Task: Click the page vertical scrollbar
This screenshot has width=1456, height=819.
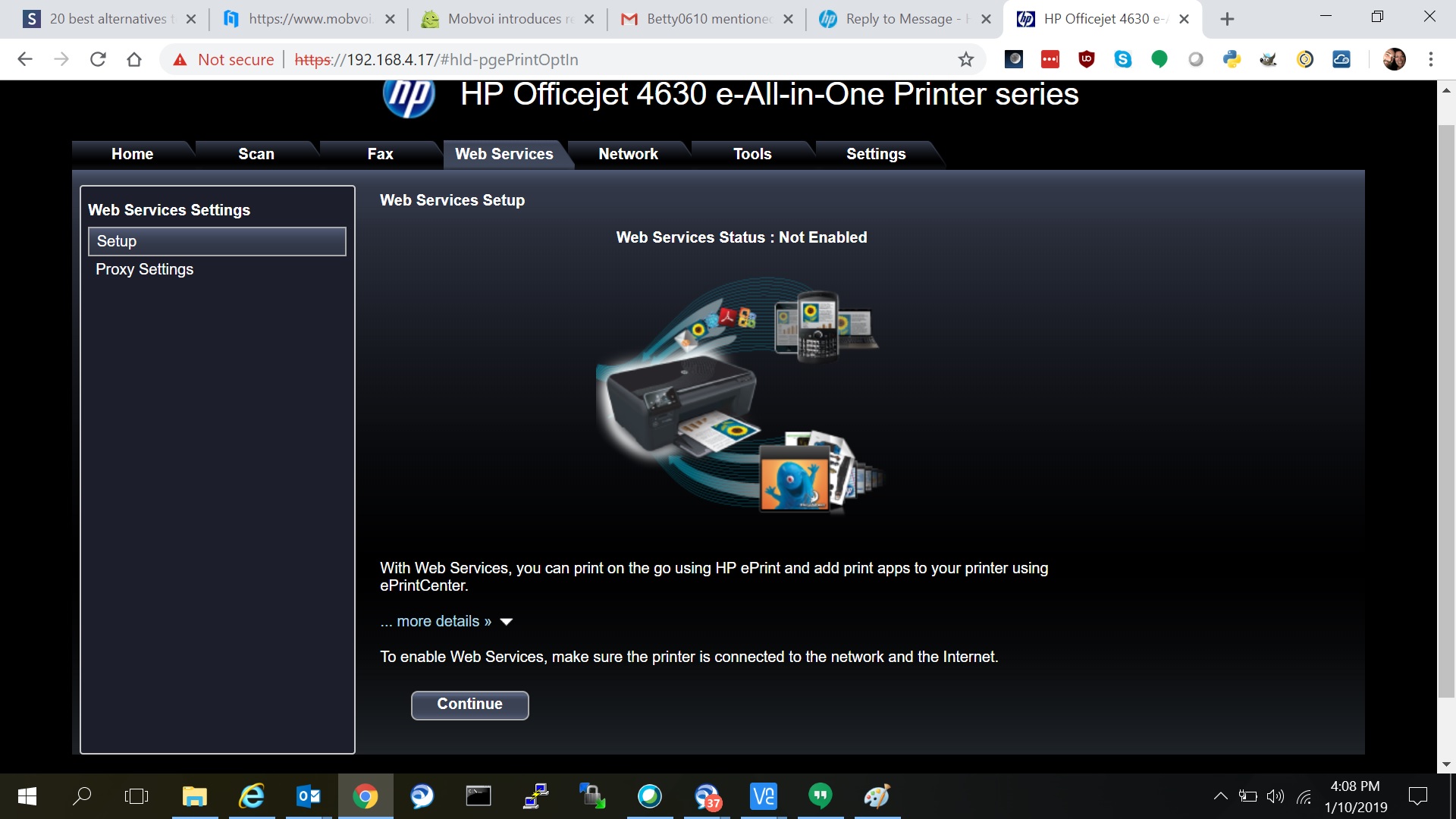Action: (x=1446, y=409)
